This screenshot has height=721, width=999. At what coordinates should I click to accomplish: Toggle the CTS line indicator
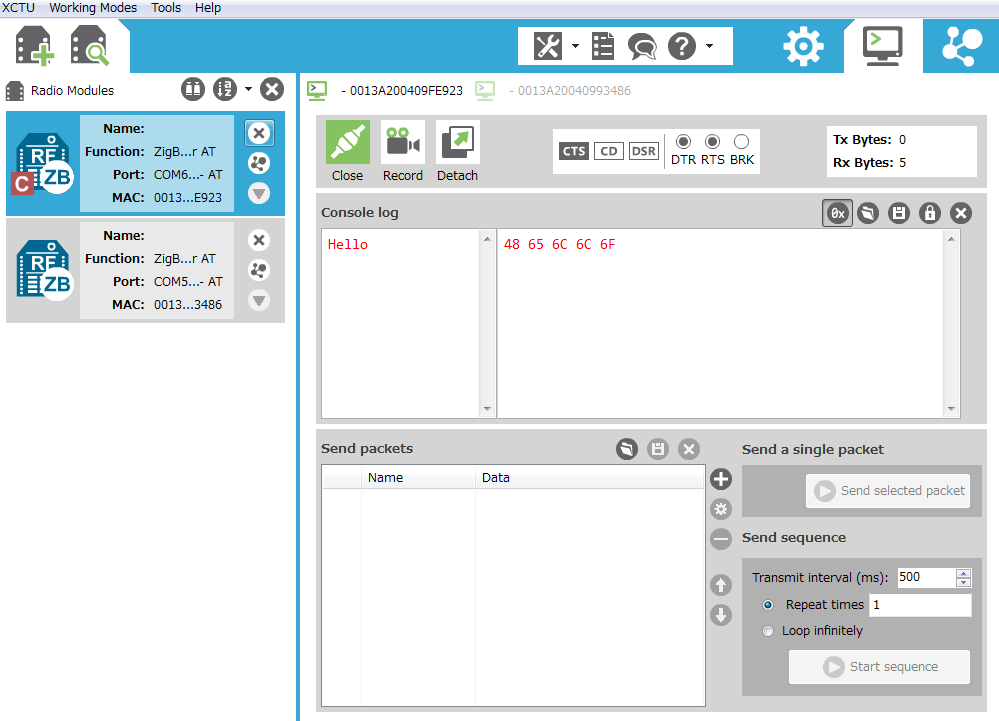(574, 151)
